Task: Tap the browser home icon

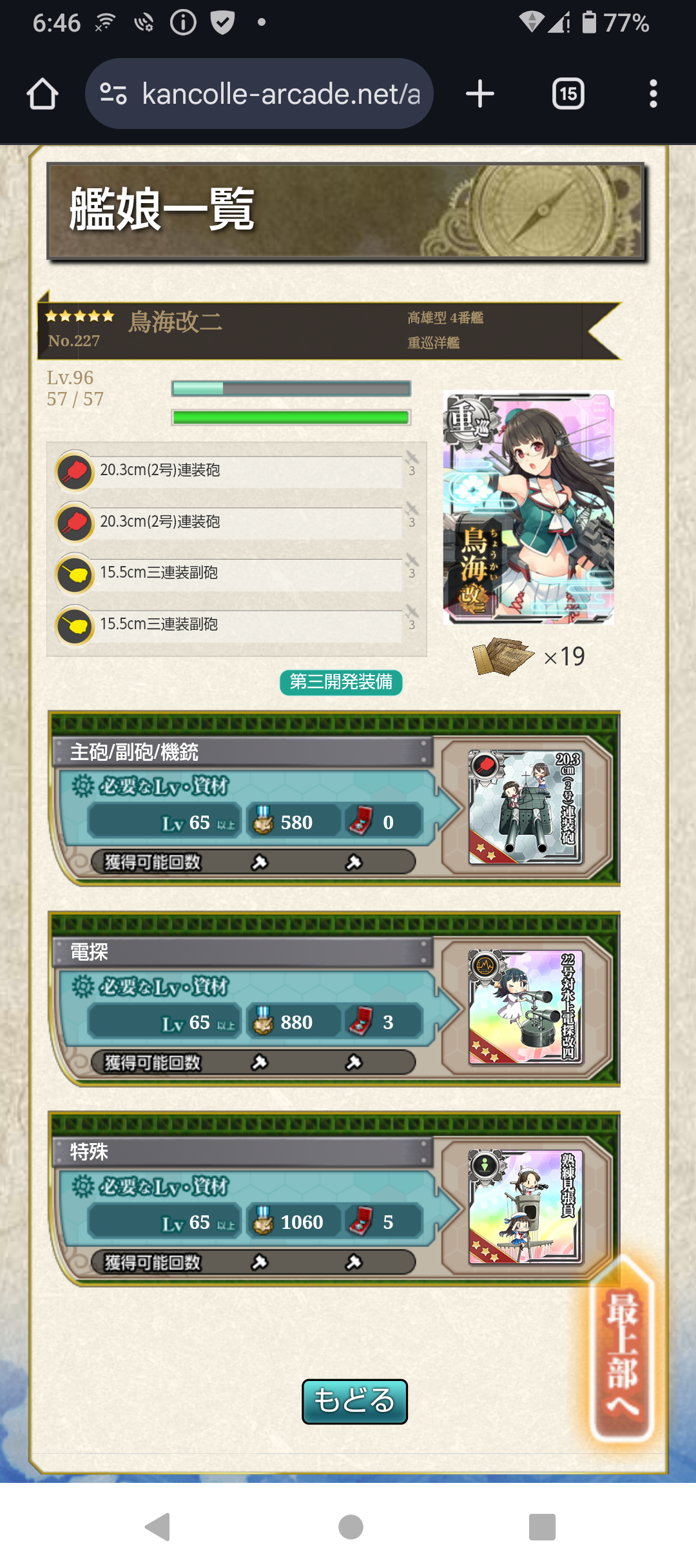Action: [43, 94]
